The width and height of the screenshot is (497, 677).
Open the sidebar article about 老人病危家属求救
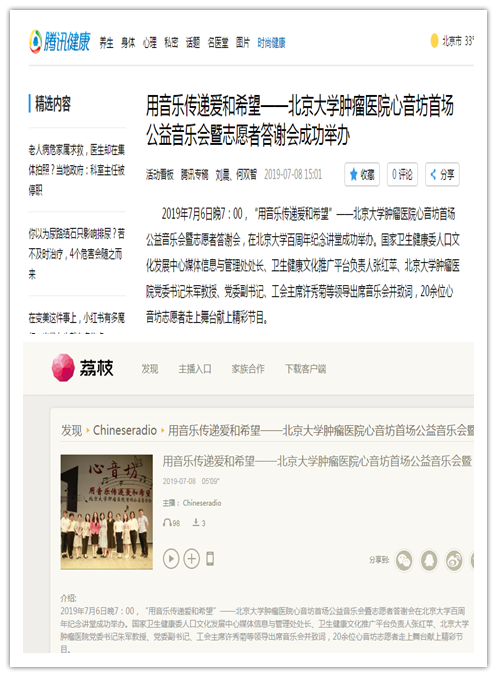[76, 170]
